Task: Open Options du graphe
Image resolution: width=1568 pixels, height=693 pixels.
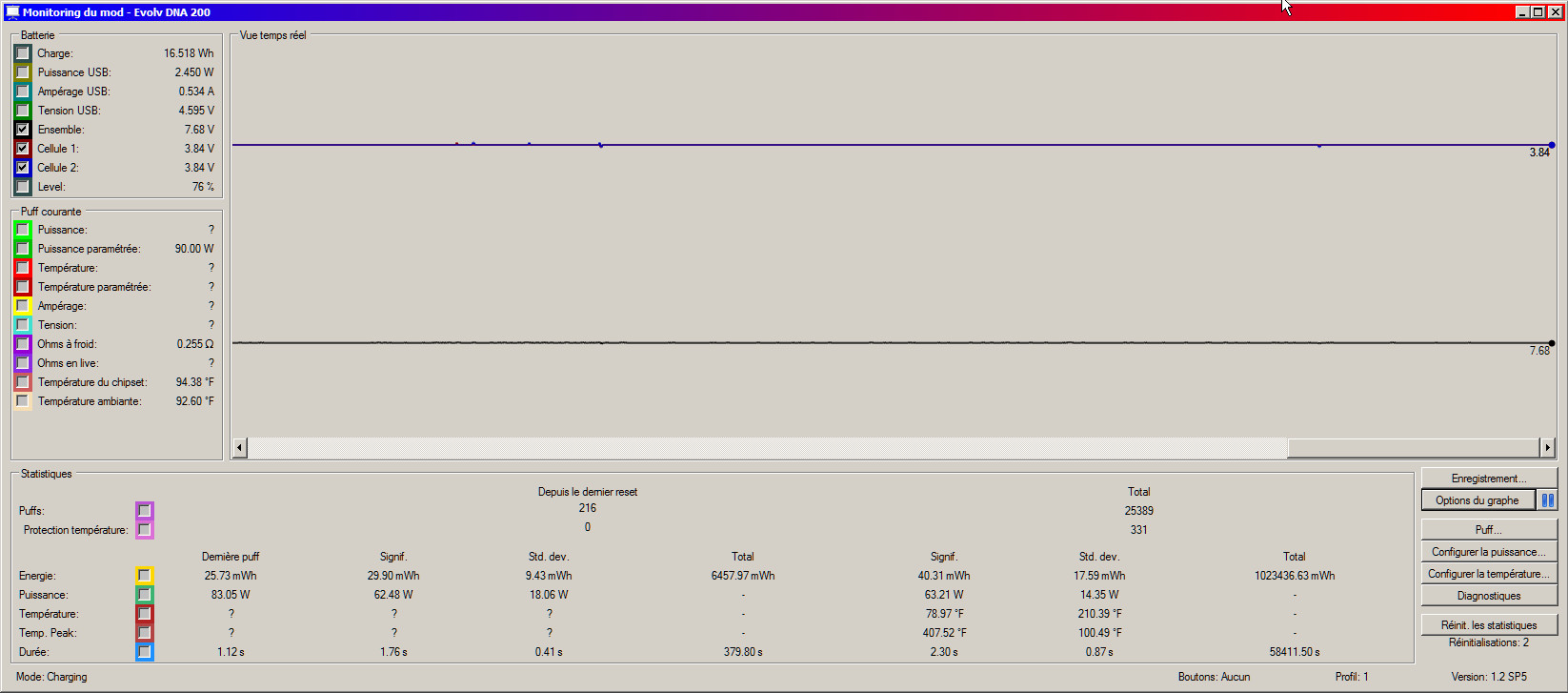Action: pyautogui.click(x=1477, y=500)
